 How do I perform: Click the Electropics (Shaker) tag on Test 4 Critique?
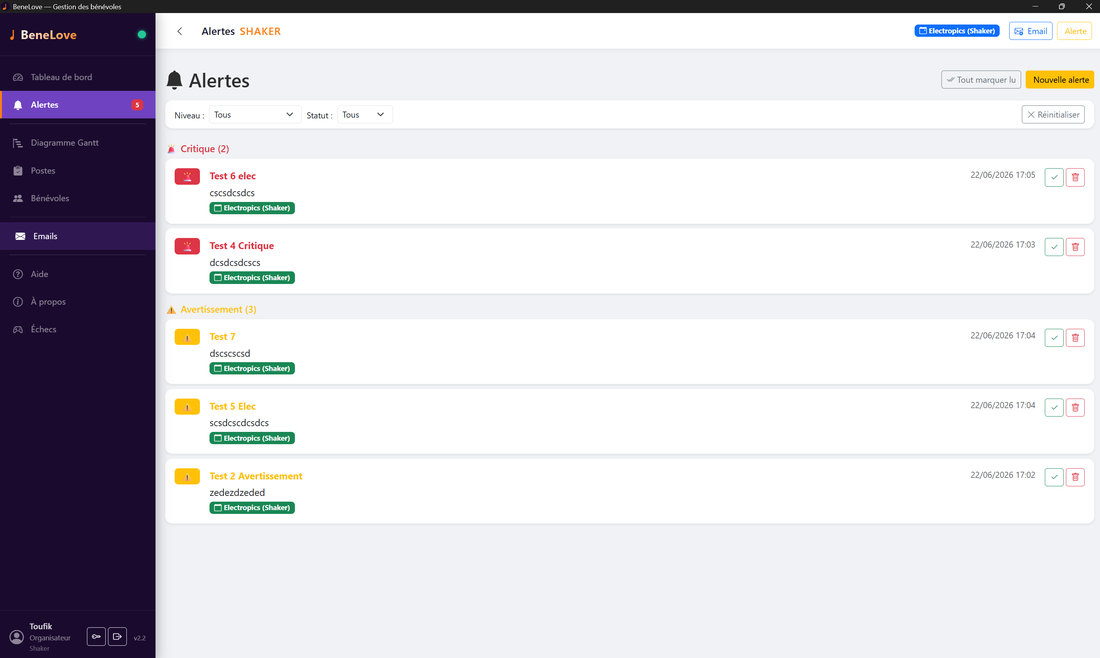(x=252, y=278)
